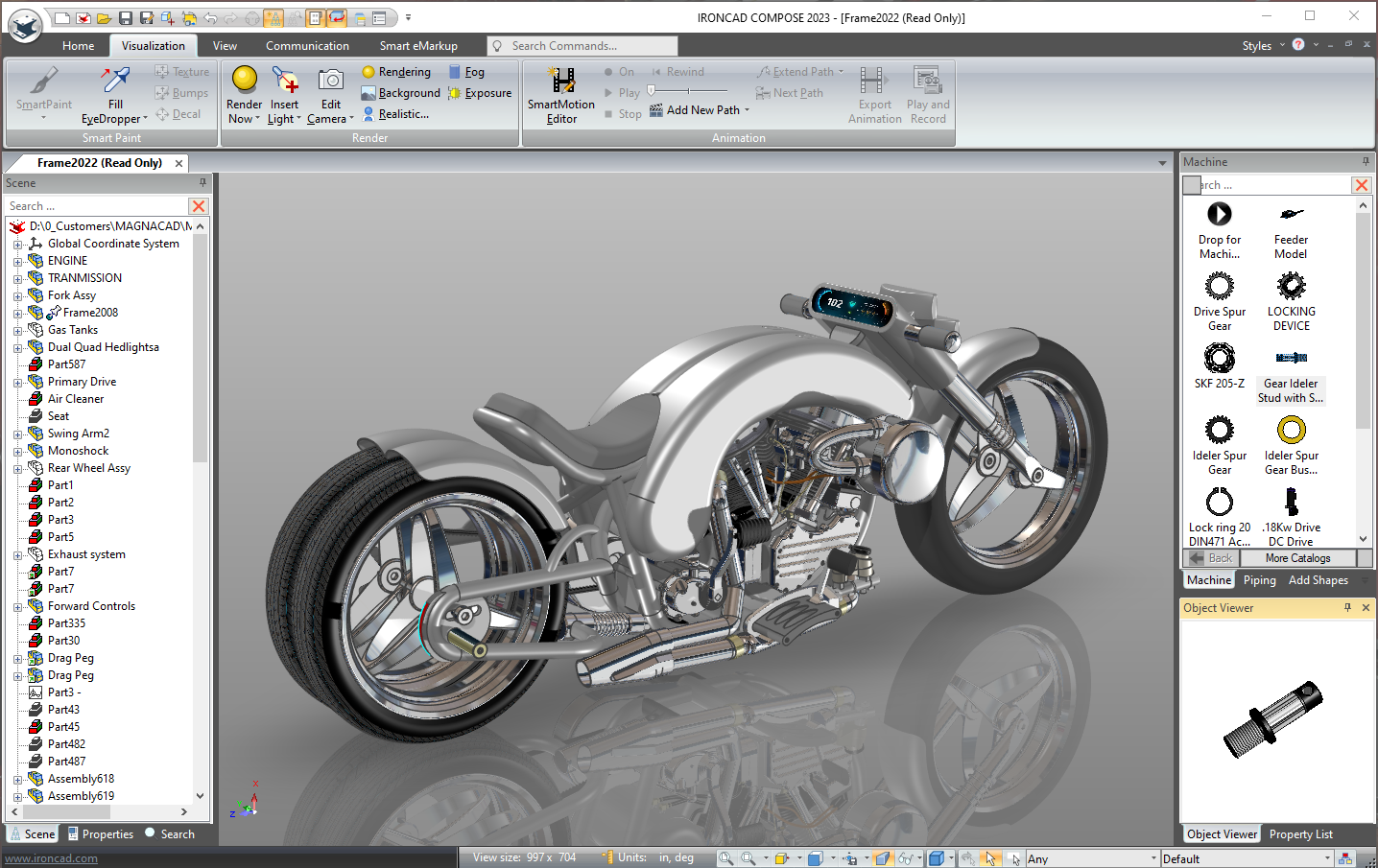Expand the Gas Tanks tree node
This screenshot has width=1378, height=868.
click(17, 331)
